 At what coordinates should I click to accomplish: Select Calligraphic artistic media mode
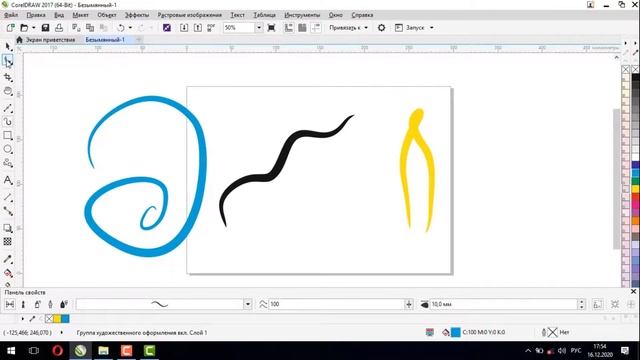pos(51,304)
